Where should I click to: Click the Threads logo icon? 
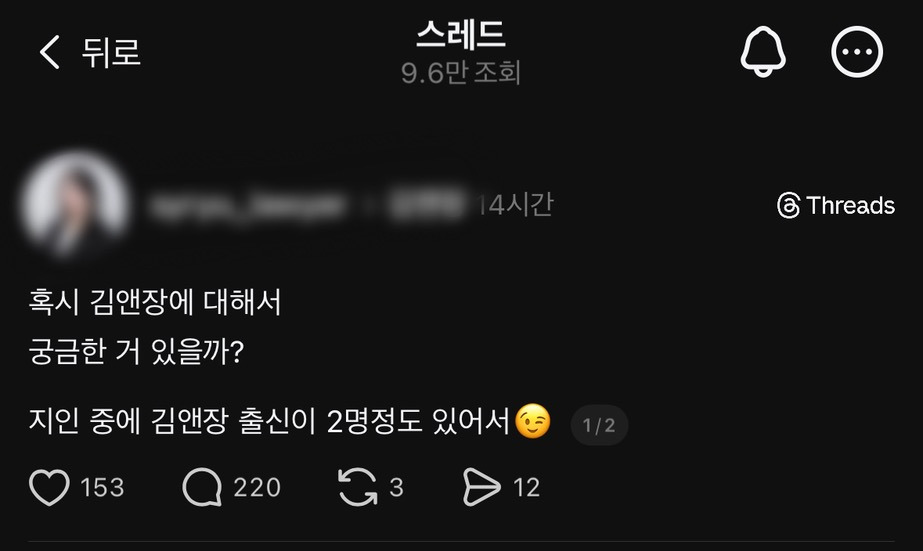(788, 205)
